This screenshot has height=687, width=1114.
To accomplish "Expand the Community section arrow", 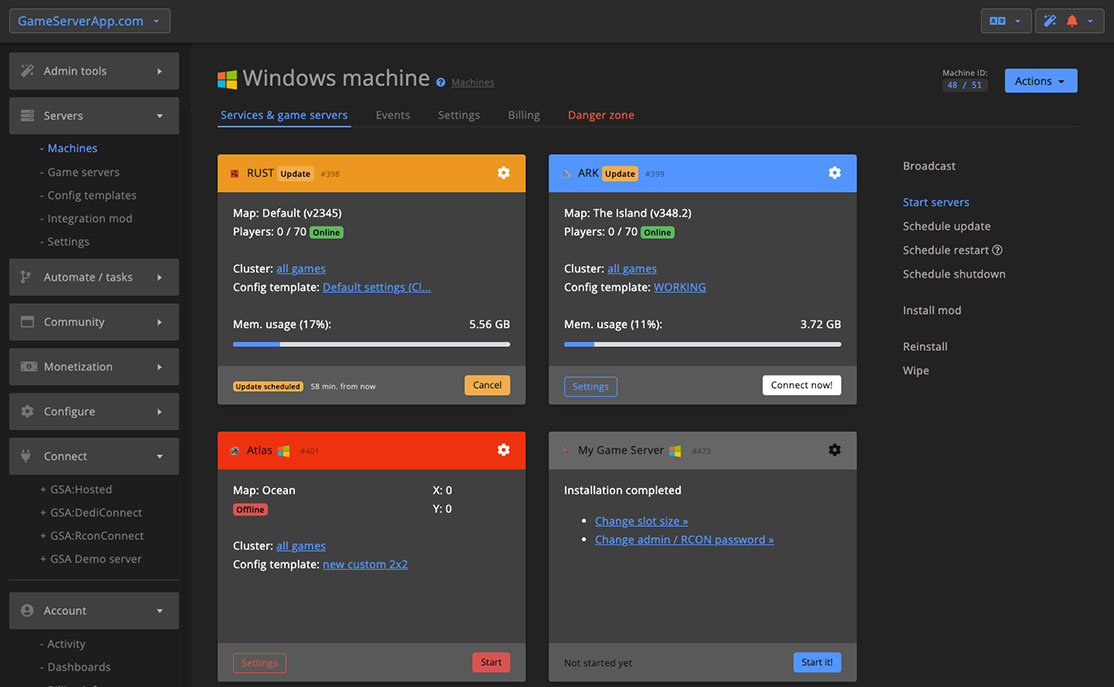I will coord(159,322).
